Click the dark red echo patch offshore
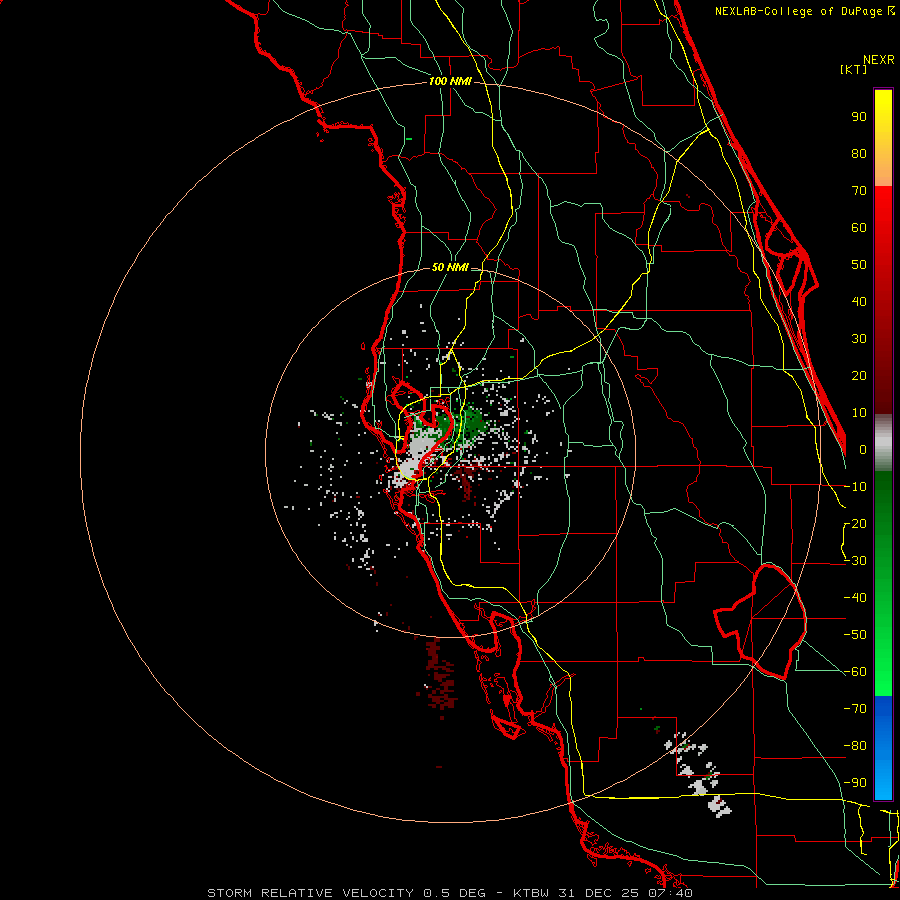This screenshot has height=900, width=900. click(439, 677)
